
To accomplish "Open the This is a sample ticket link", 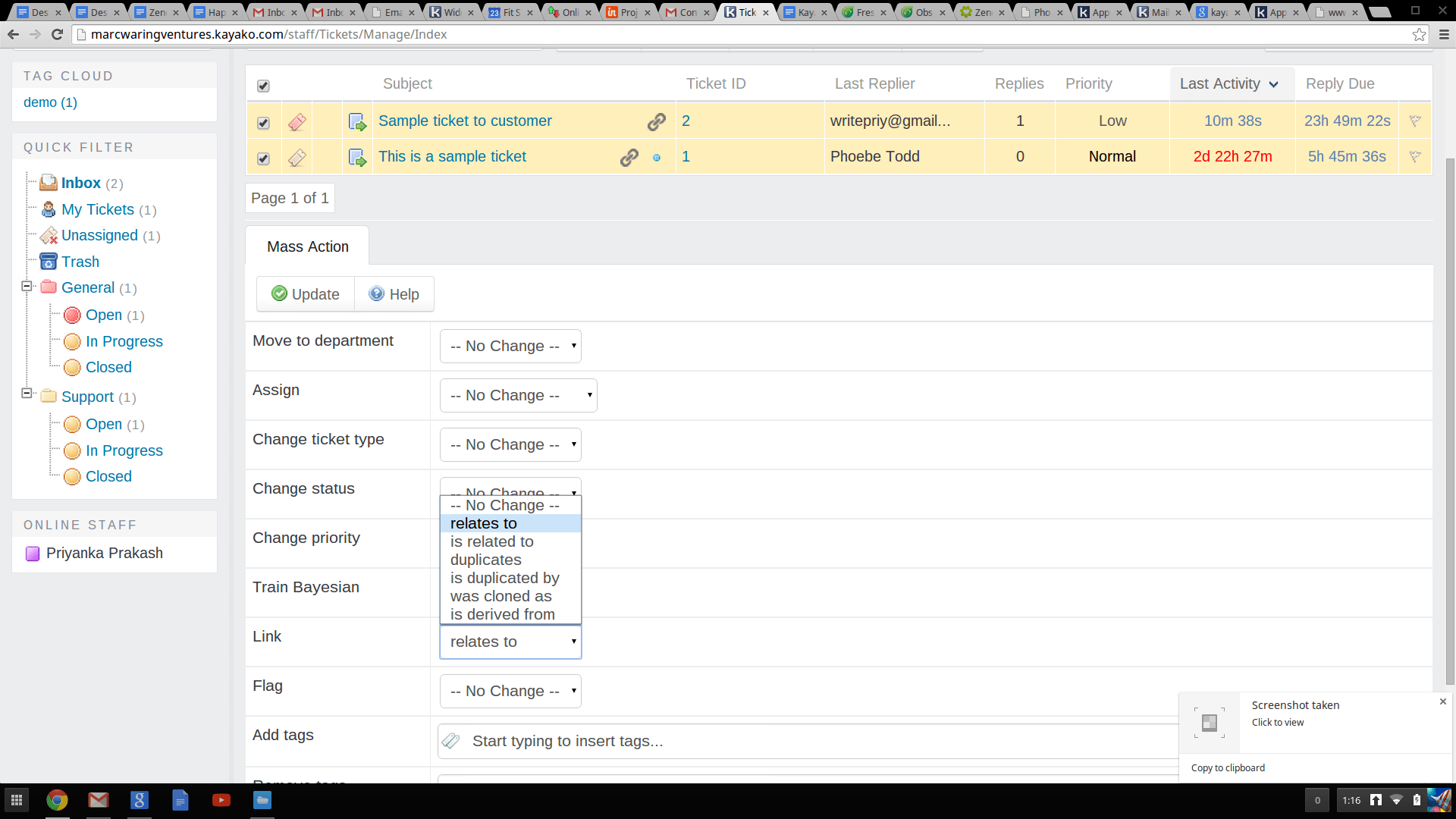I will tap(452, 156).
